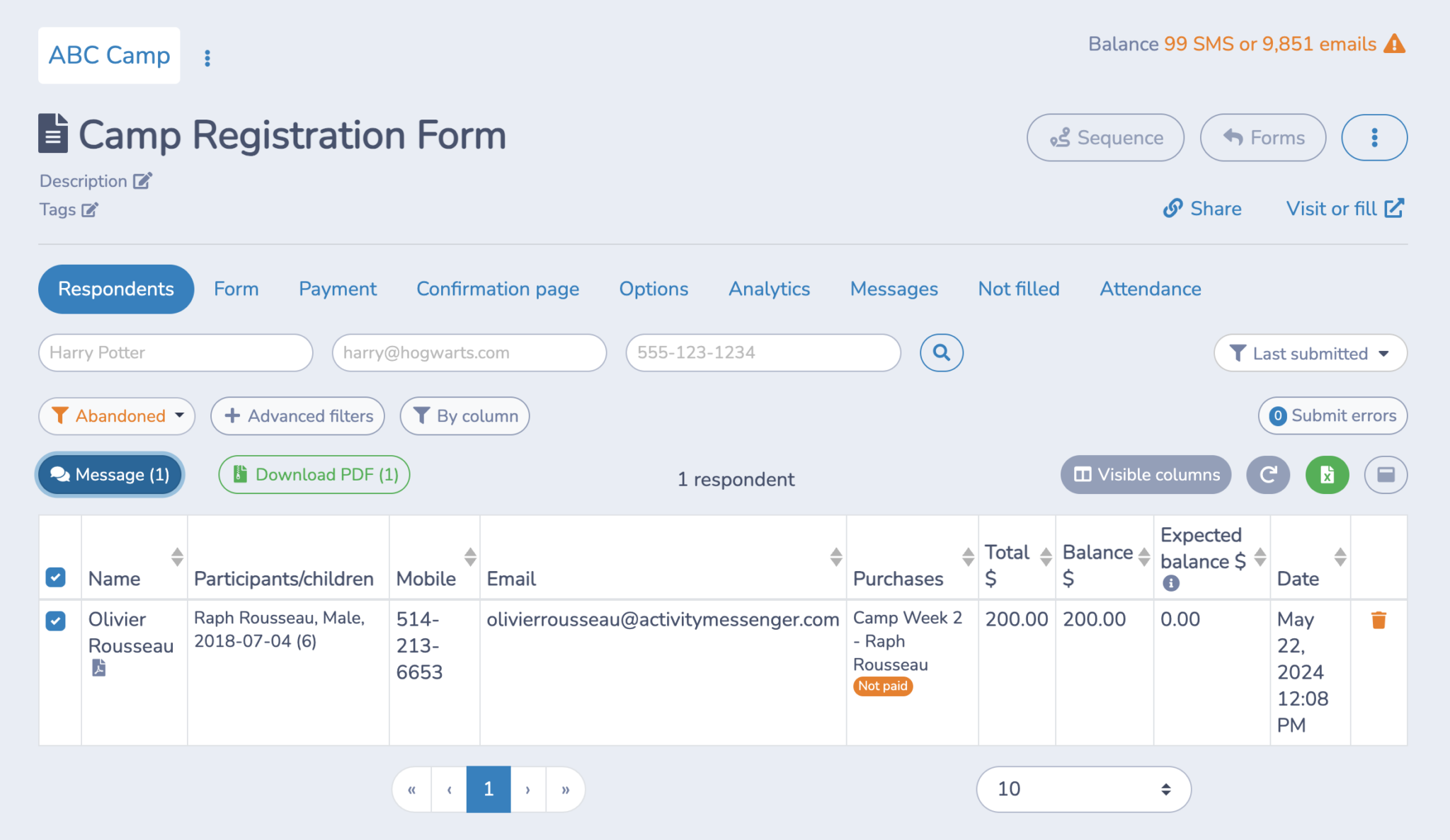Open the Attendance tab
This screenshot has width=1450, height=840.
pos(1150,289)
